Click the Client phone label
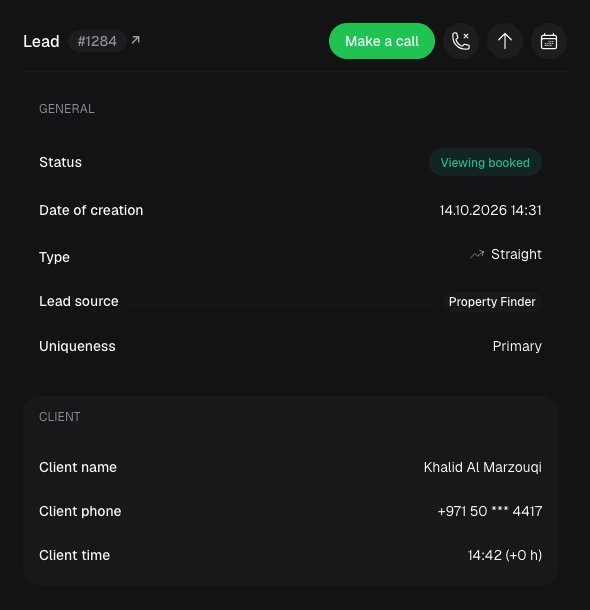The image size is (590, 610). (80, 511)
